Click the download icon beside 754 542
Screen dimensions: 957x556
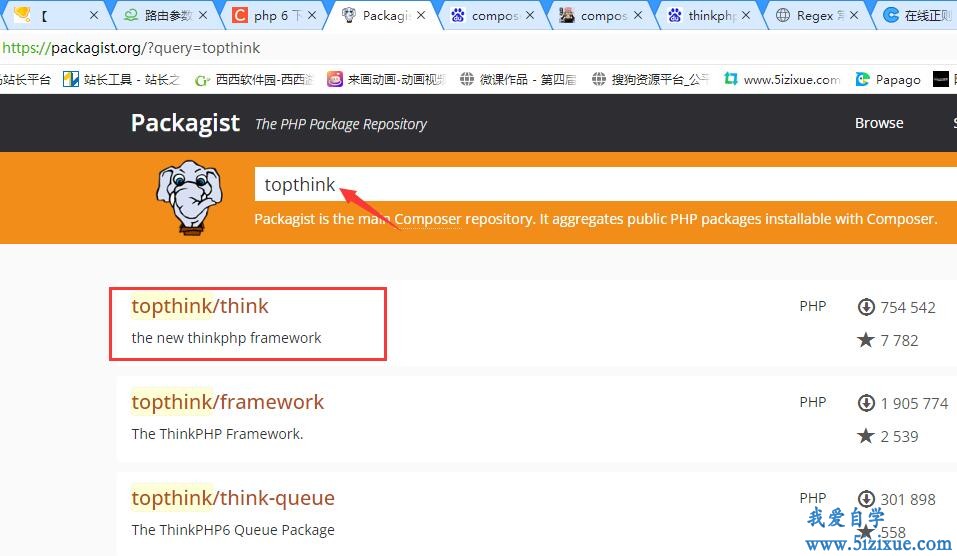(866, 307)
